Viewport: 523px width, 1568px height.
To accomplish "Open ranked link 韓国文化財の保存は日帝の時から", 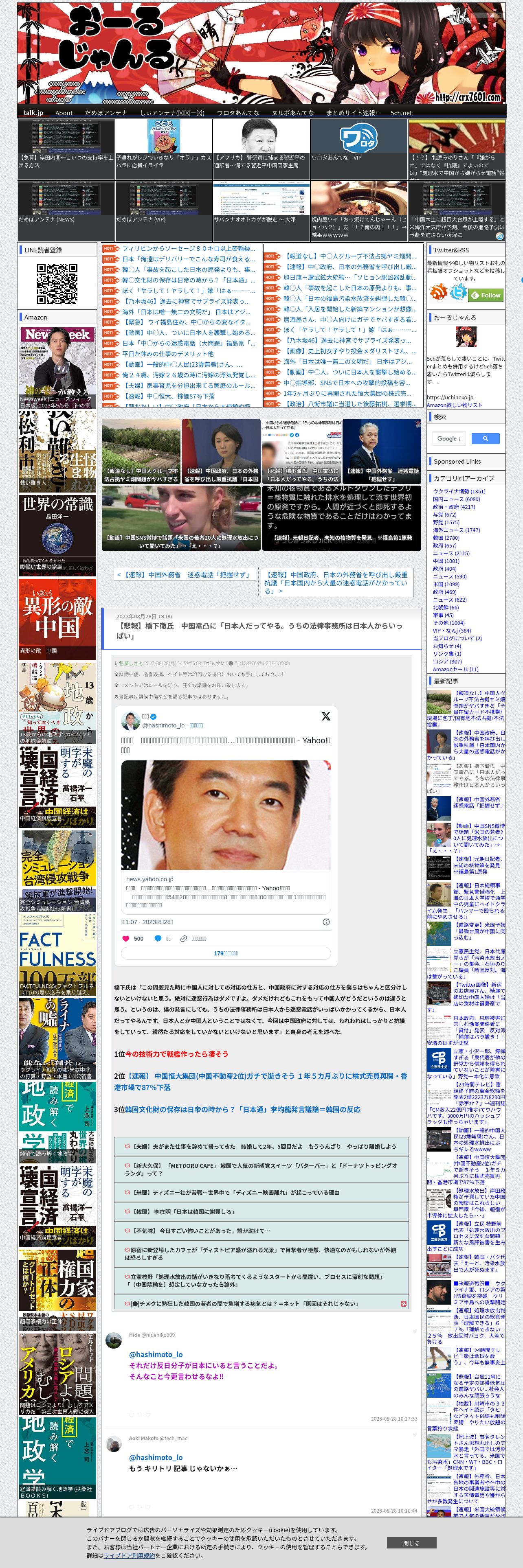I will (x=242, y=1109).
